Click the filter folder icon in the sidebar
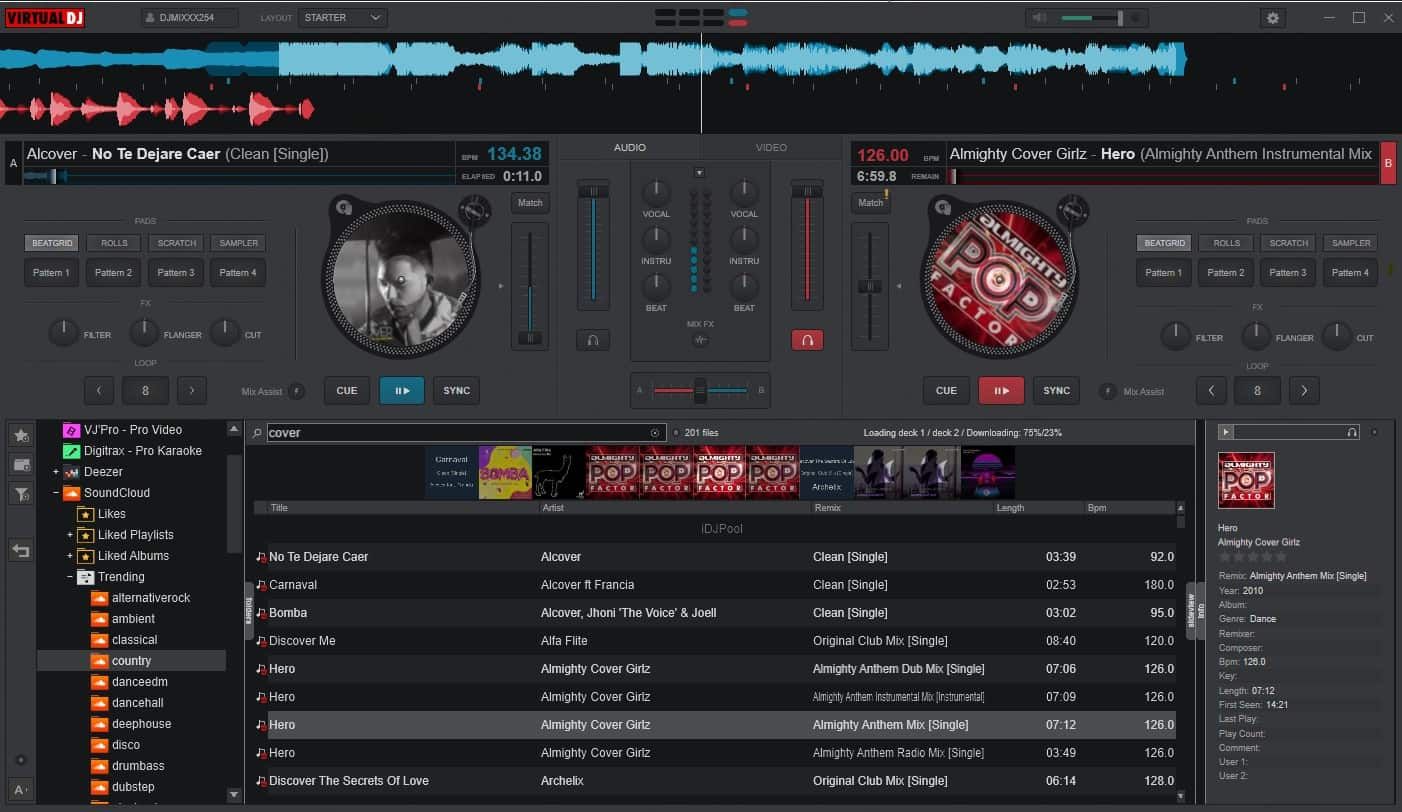The height and width of the screenshot is (812, 1402). click(20, 493)
